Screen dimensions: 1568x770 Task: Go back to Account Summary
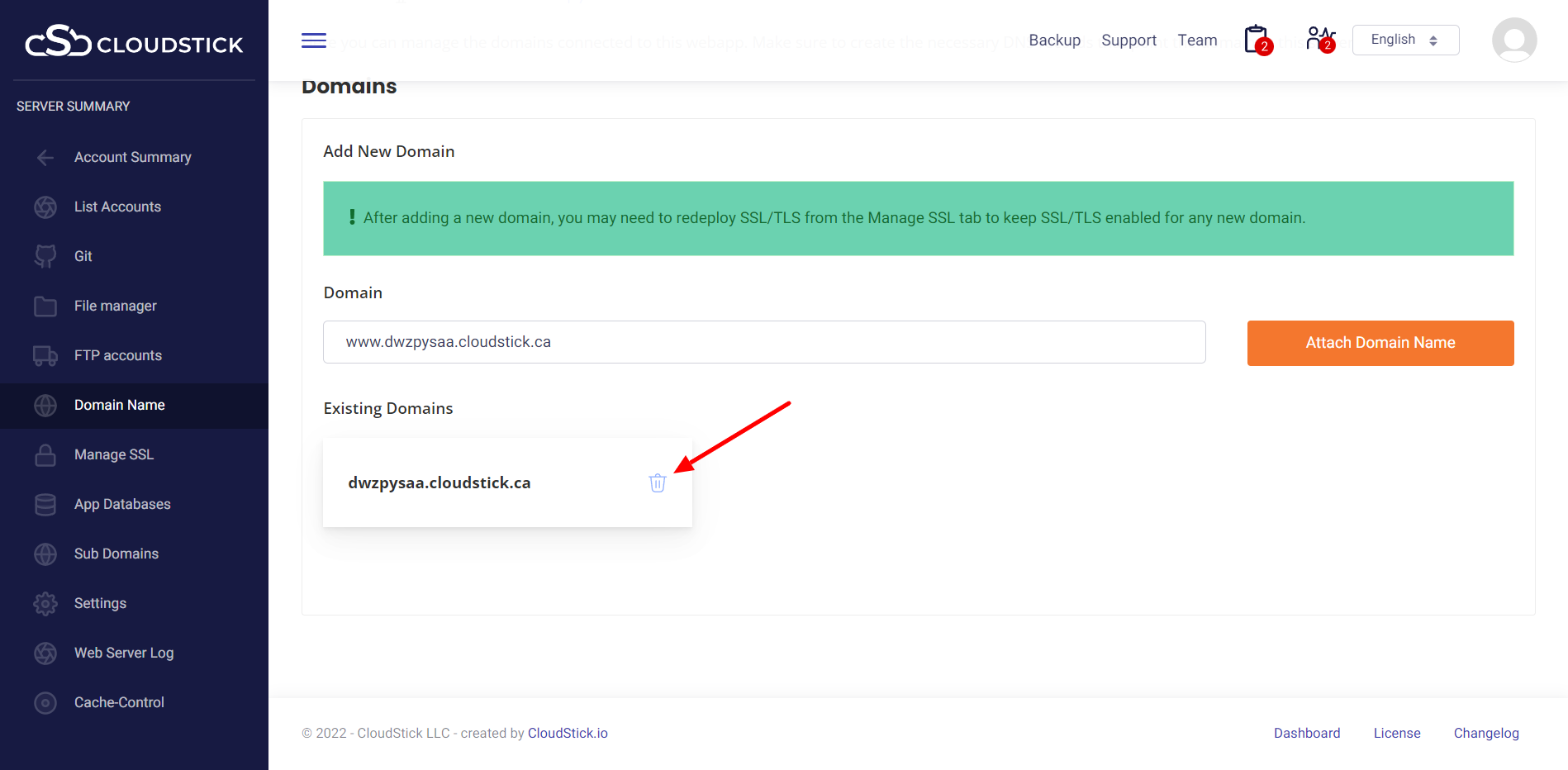[x=132, y=157]
